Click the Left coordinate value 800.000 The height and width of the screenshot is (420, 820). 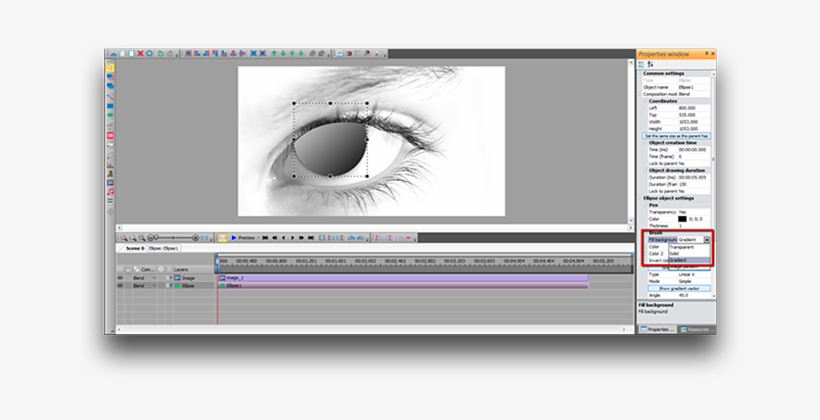coord(694,108)
